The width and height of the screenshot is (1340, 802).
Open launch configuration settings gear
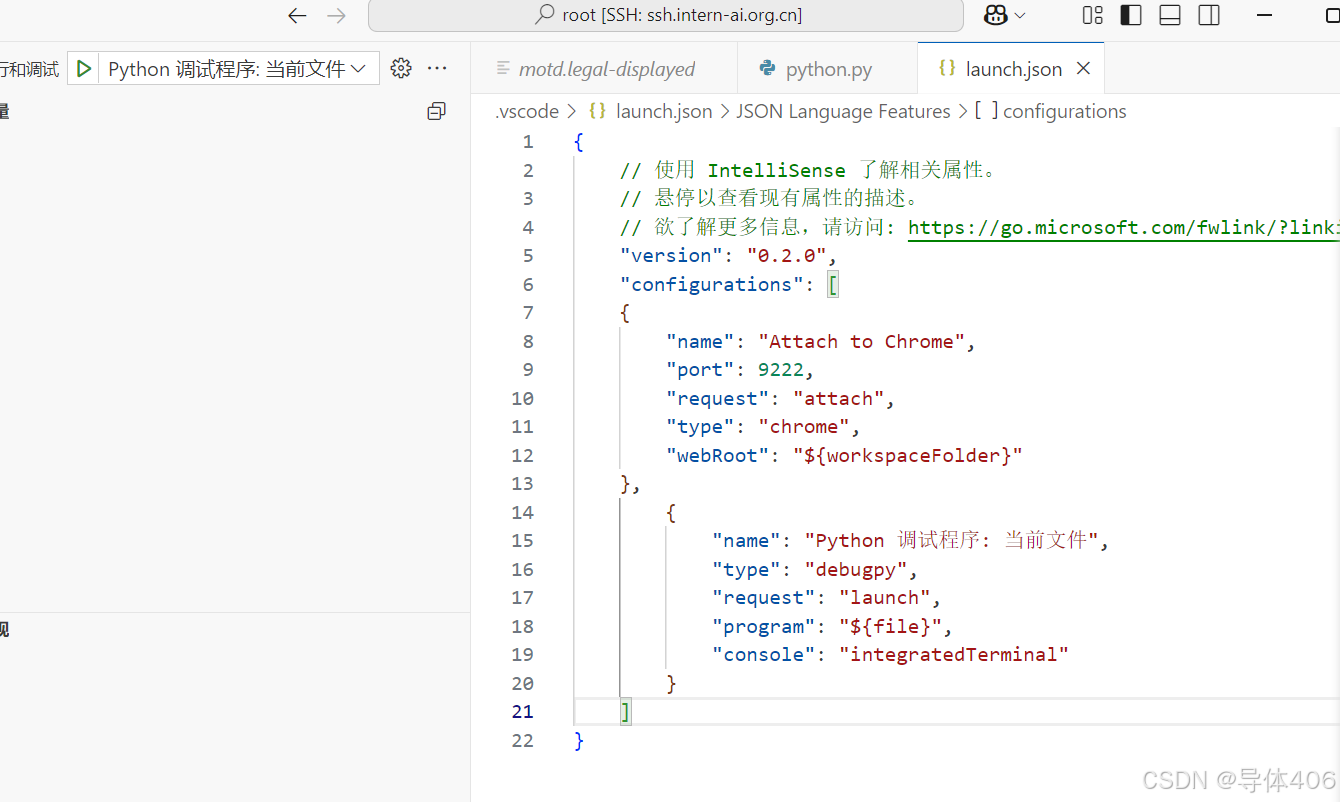[400, 68]
